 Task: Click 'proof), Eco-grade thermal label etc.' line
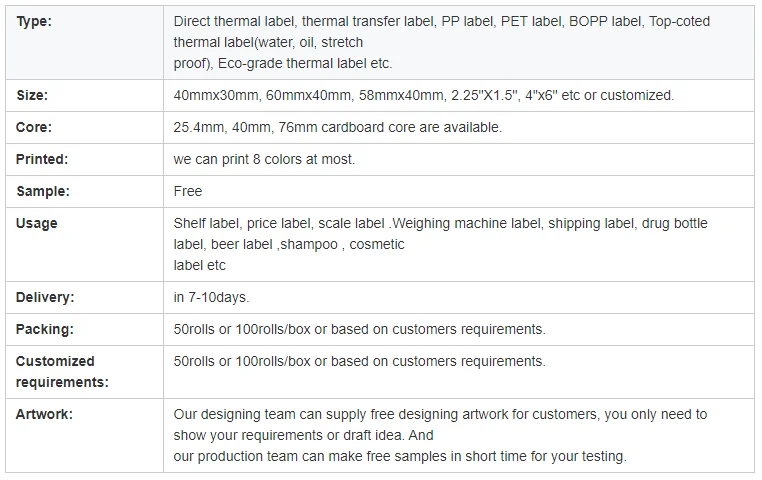[283, 64]
